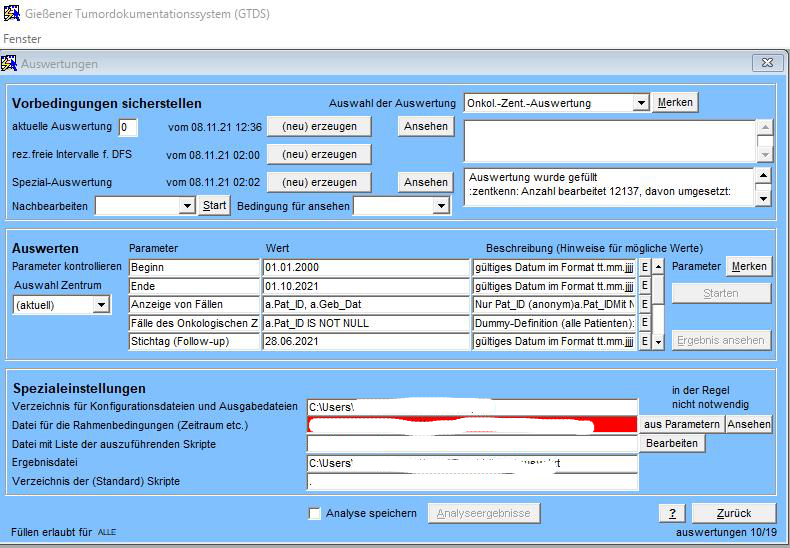The width and height of the screenshot is (790, 548).
Task: Click the Ende parameter value field
Action: click(x=364, y=286)
